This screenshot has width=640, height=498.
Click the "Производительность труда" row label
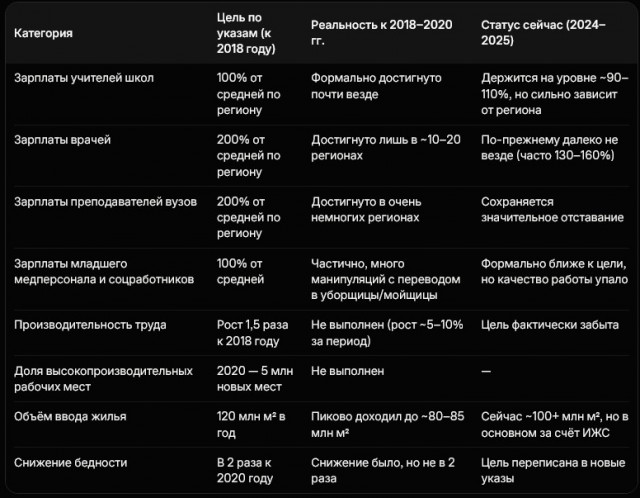click(x=90, y=325)
